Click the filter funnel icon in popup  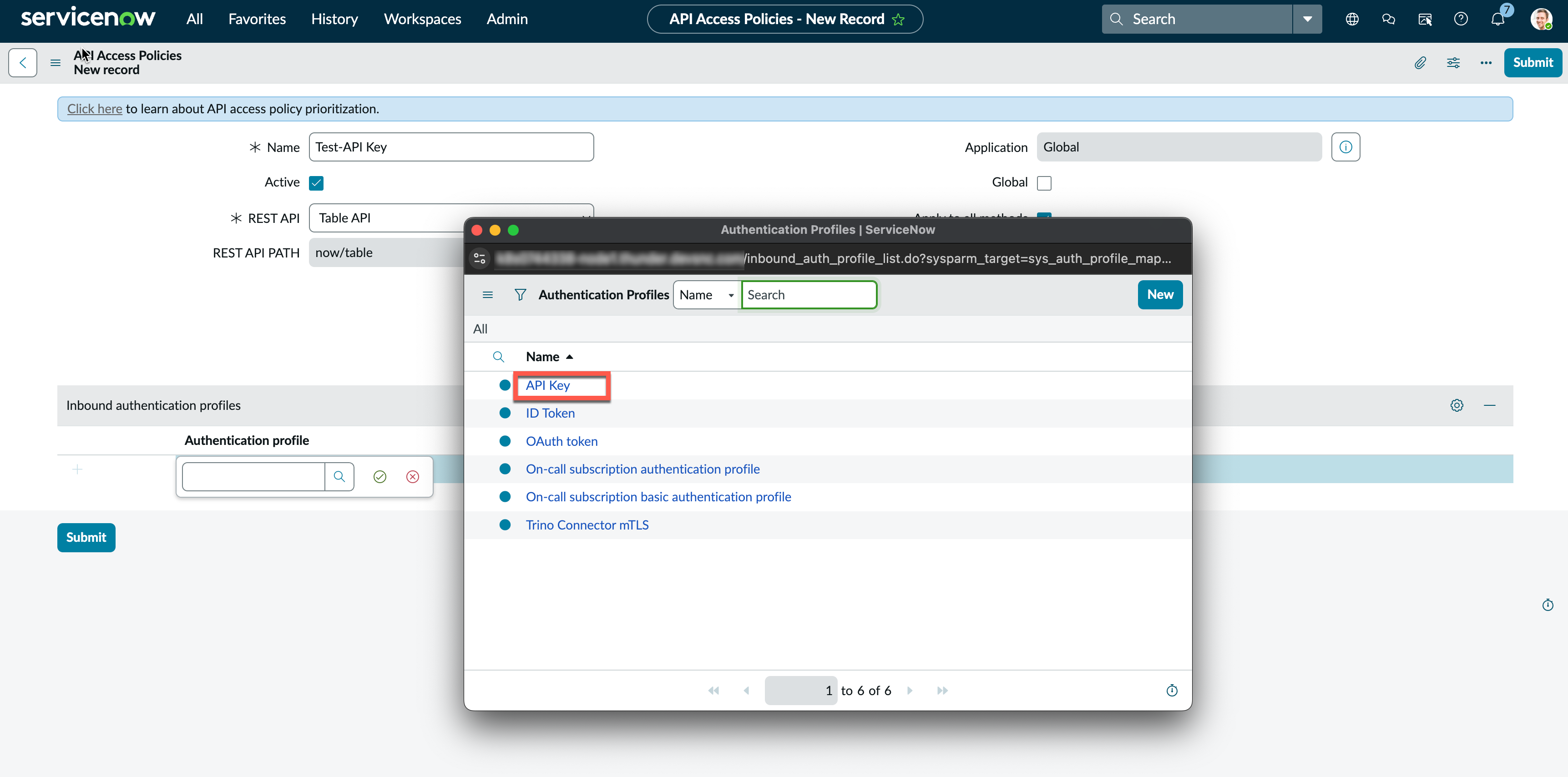[x=521, y=295]
